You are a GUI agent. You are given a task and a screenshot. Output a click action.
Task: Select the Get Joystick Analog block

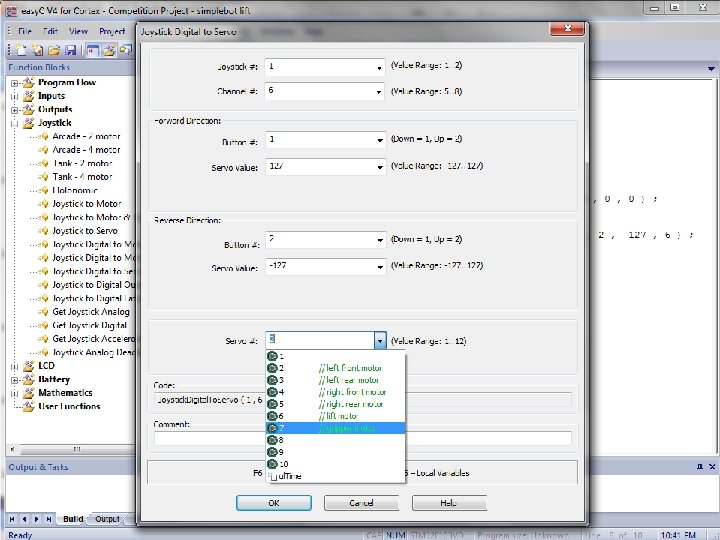pos(90,312)
